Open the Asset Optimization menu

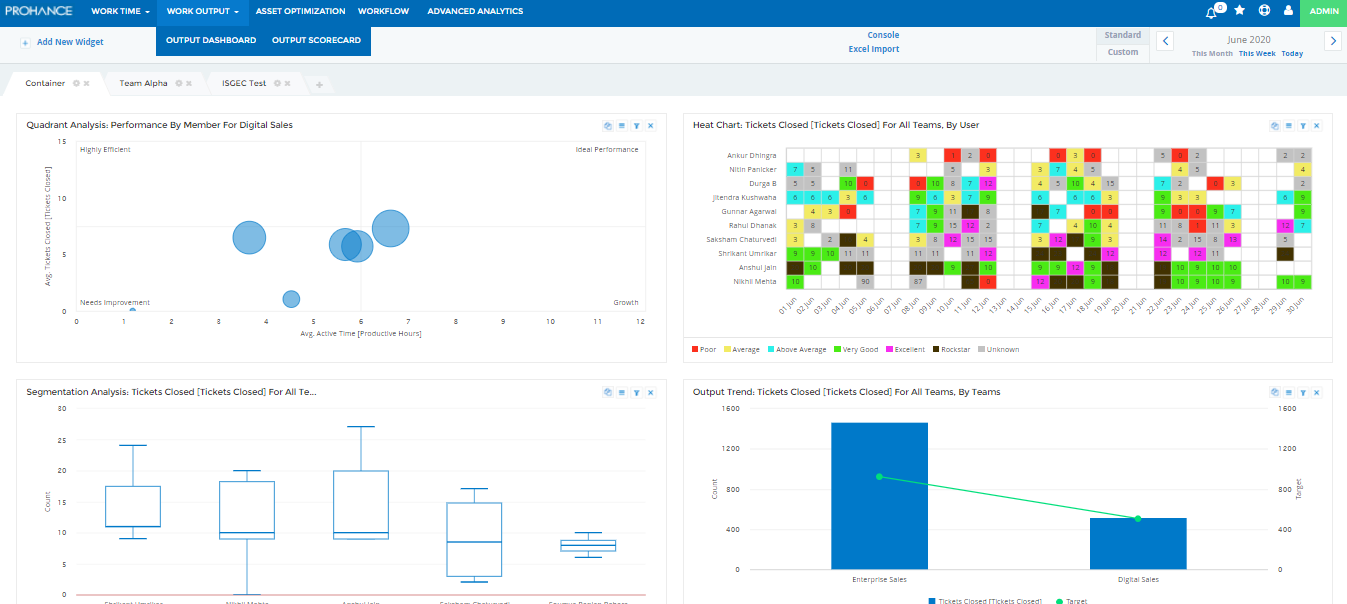click(300, 11)
